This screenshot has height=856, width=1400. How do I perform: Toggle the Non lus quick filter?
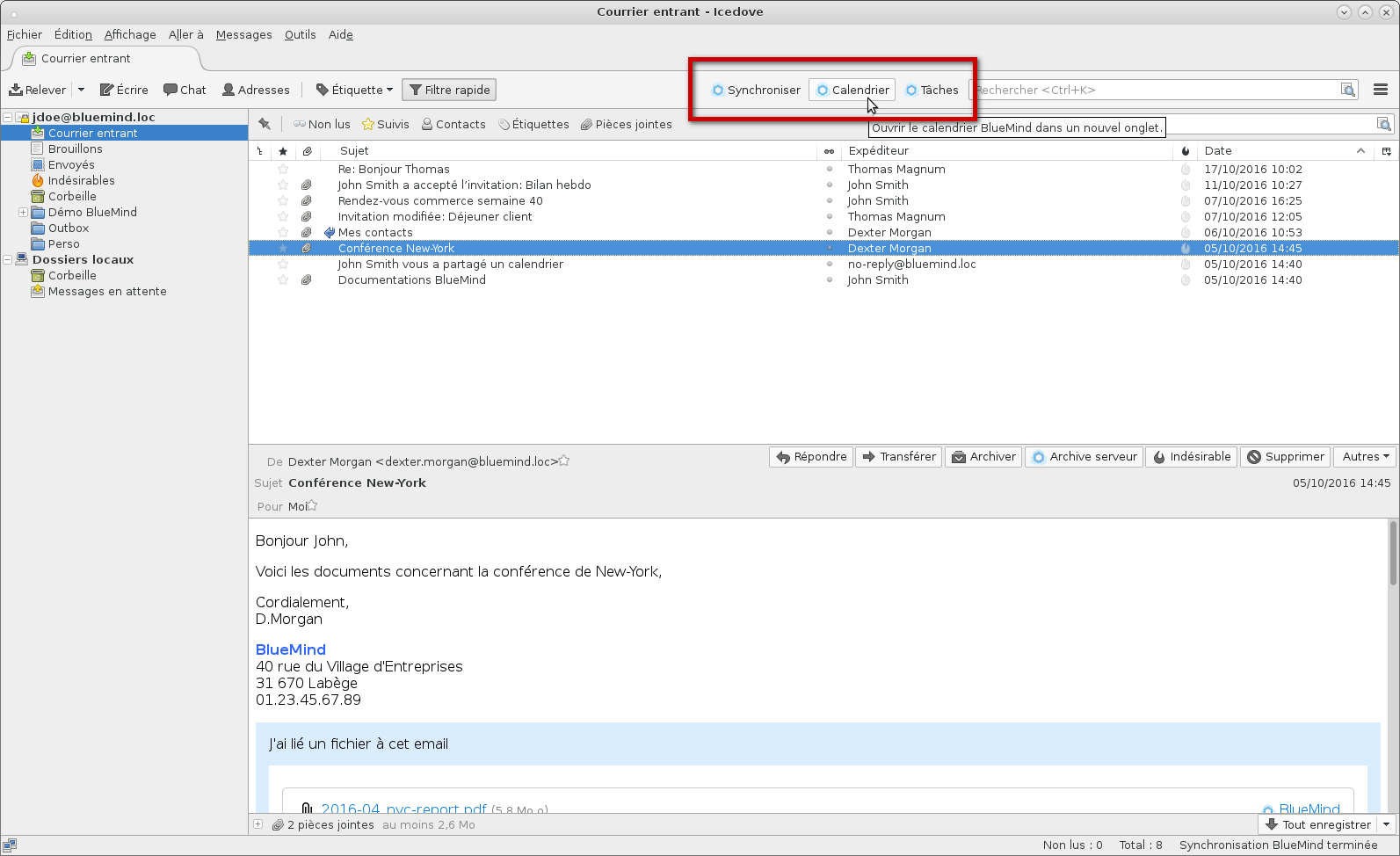322,124
